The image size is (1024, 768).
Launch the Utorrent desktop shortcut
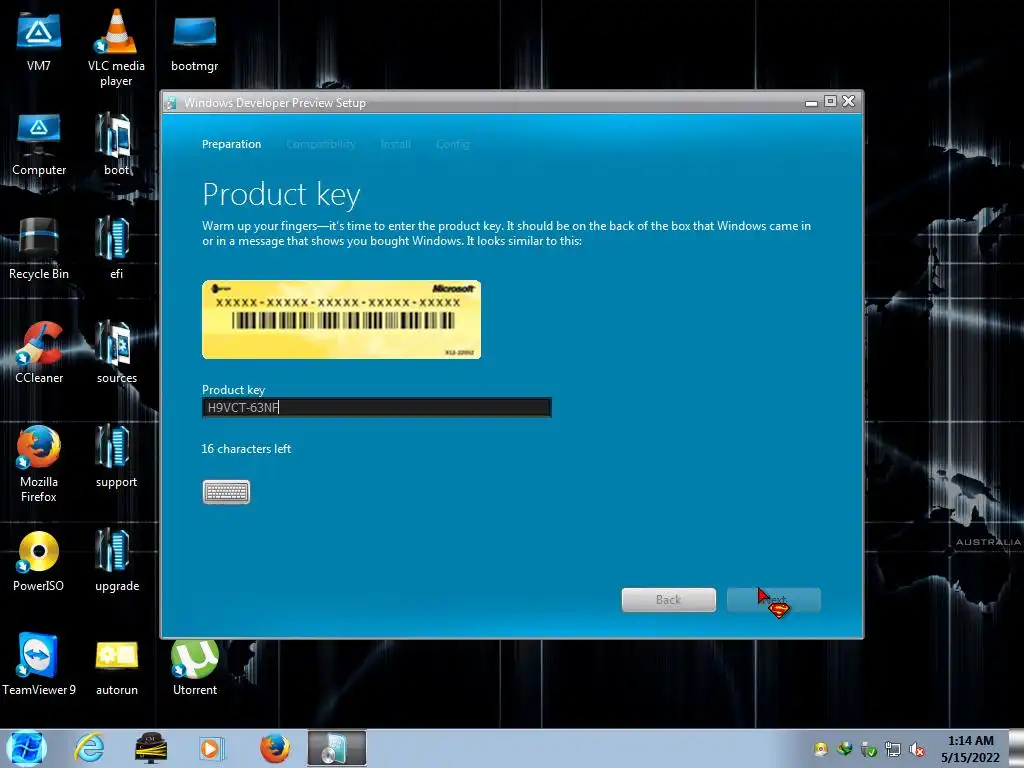click(195, 666)
